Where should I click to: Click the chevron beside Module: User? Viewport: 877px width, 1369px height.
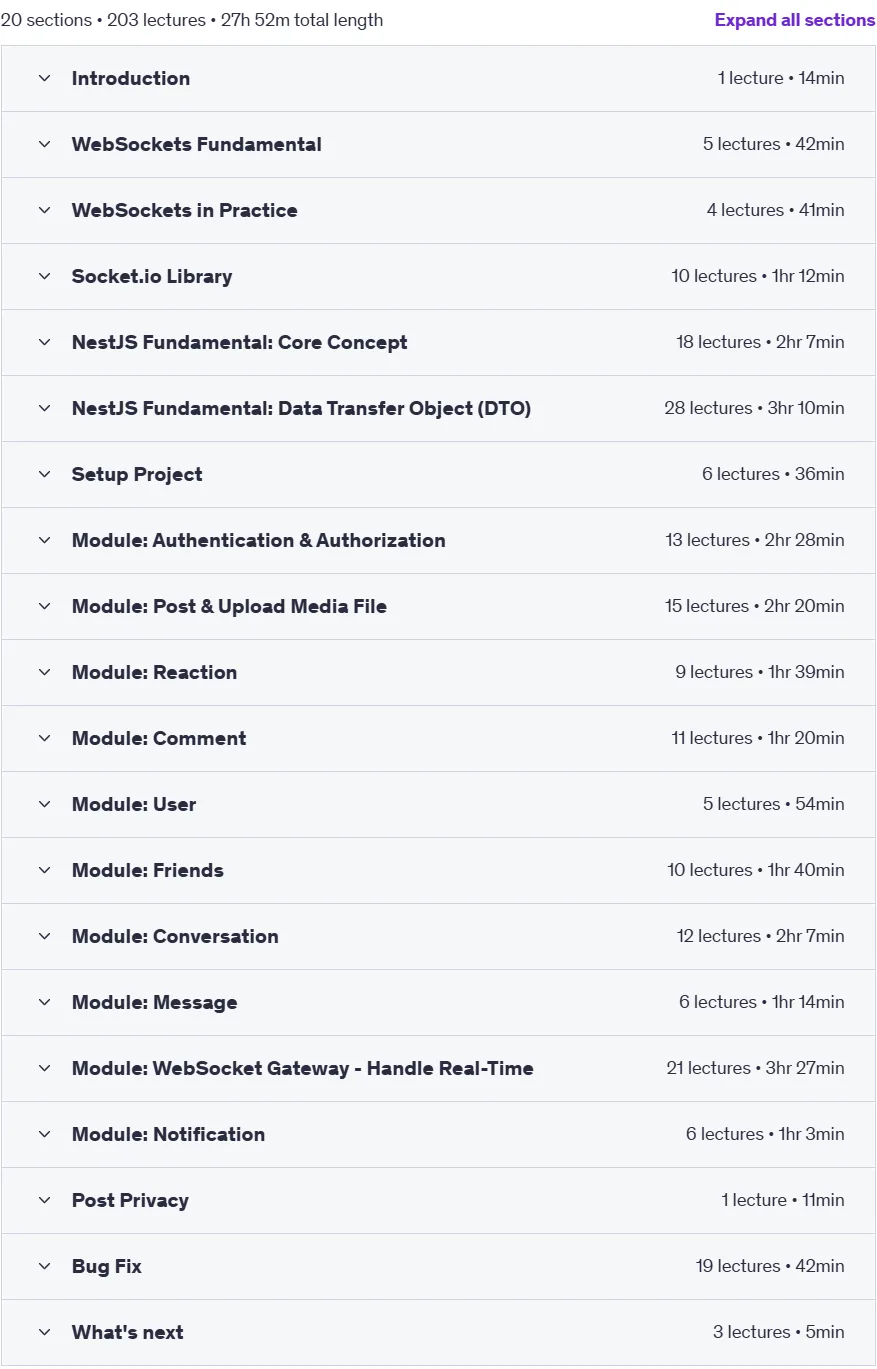coord(44,804)
